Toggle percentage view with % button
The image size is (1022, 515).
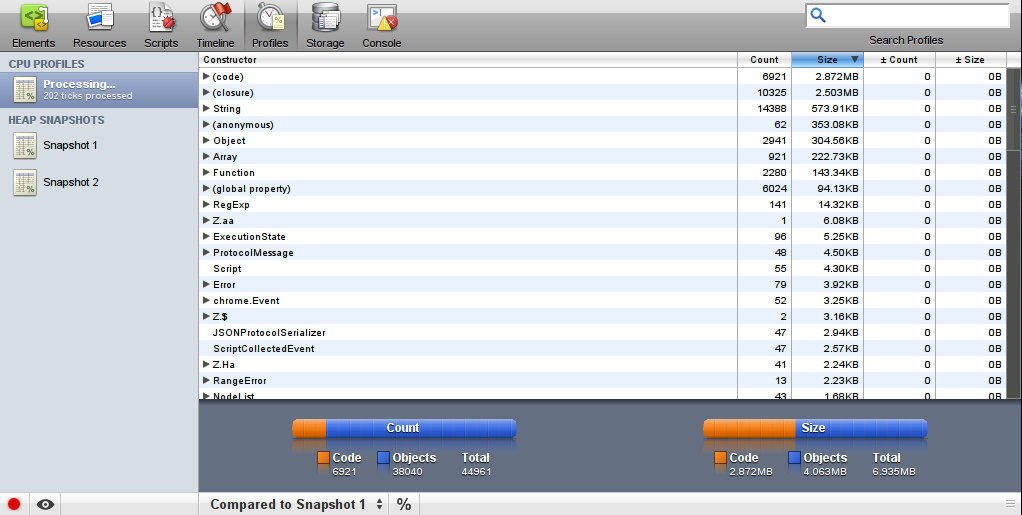(404, 504)
